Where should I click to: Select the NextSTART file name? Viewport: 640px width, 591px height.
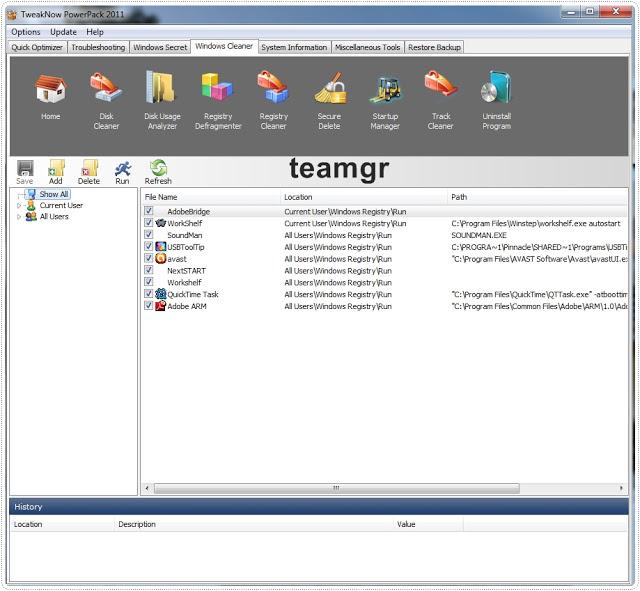coord(186,271)
